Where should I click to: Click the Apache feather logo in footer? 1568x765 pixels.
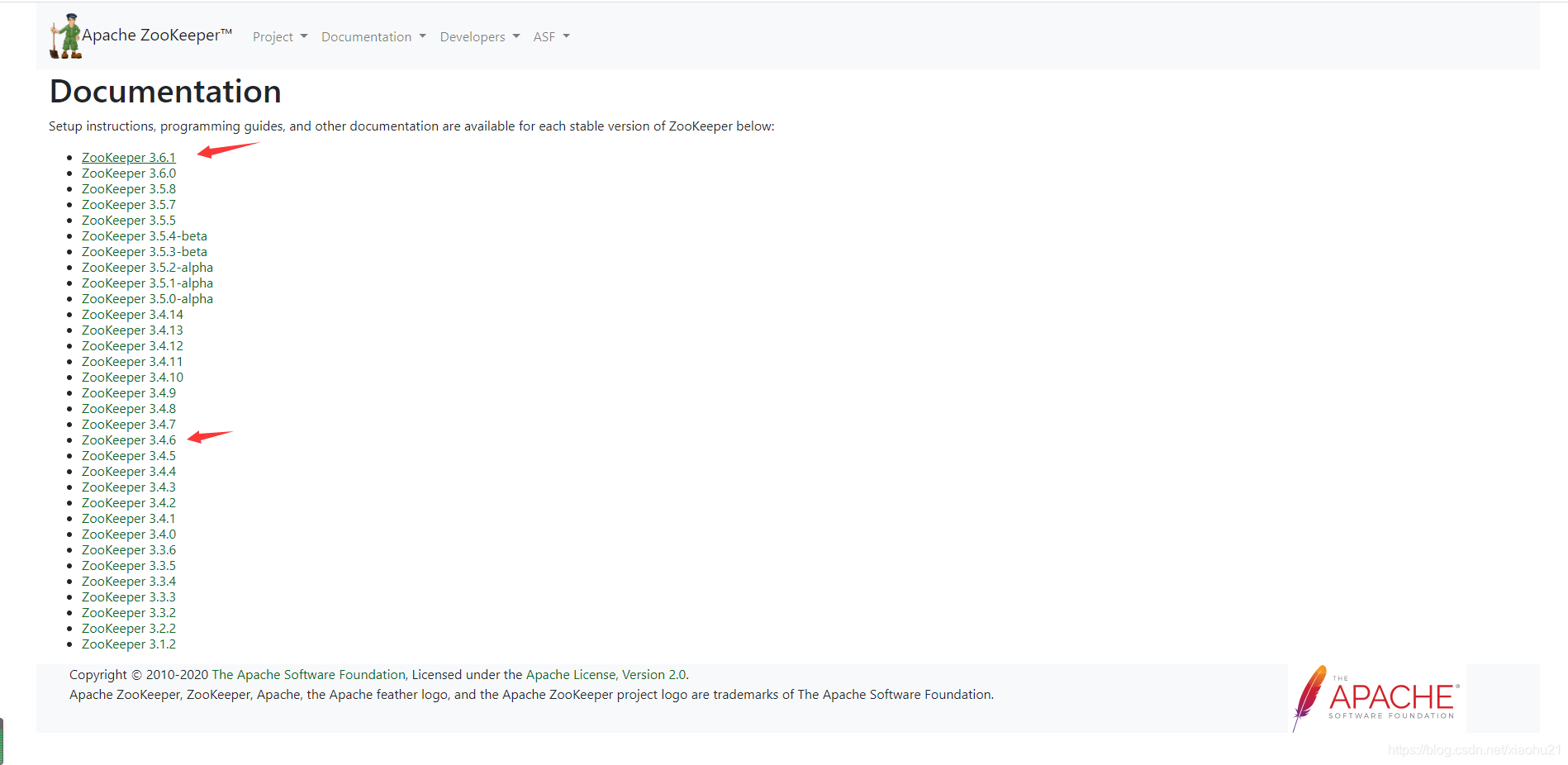click(1376, 699)
